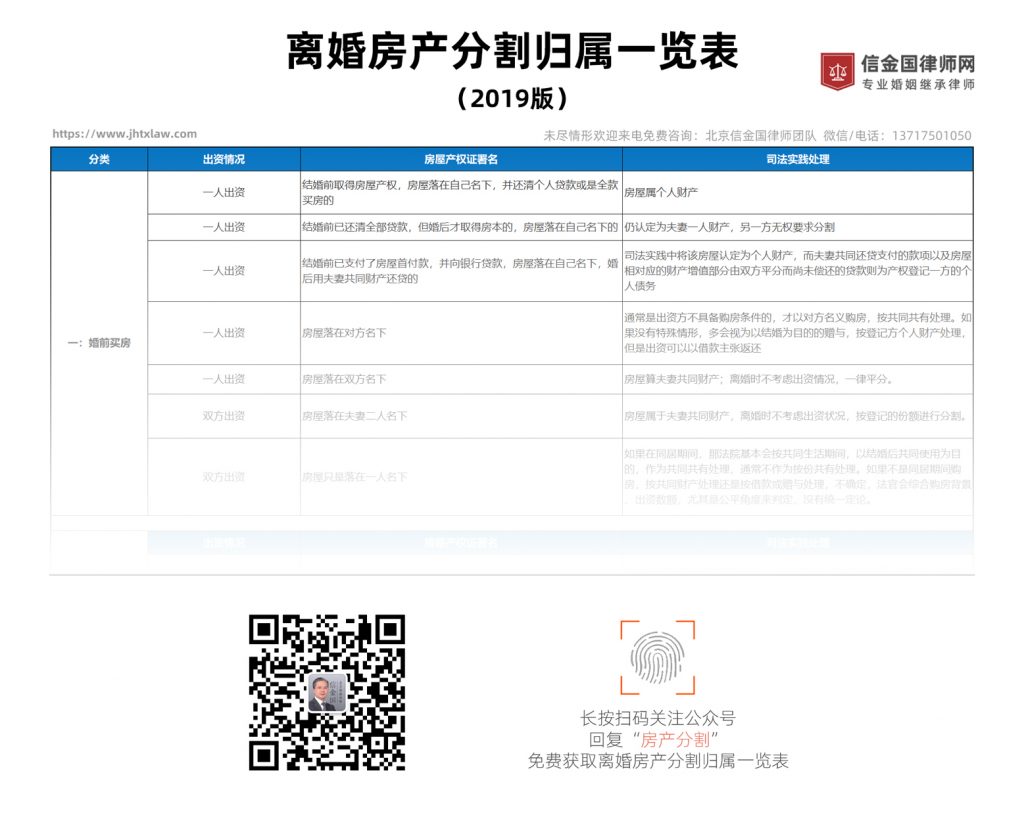Click the red shield scales logo icon
Screen dimensions: 1024x817
click(837, 72)
